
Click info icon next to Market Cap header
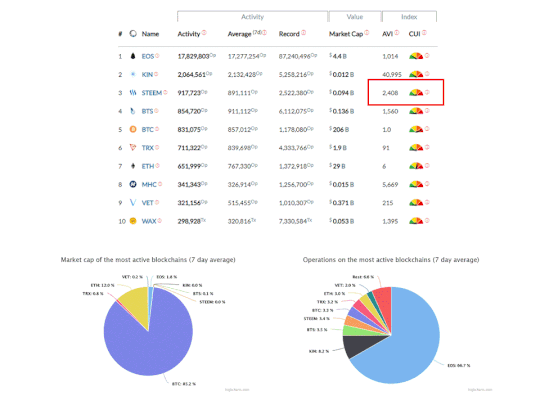click(366, 32)
